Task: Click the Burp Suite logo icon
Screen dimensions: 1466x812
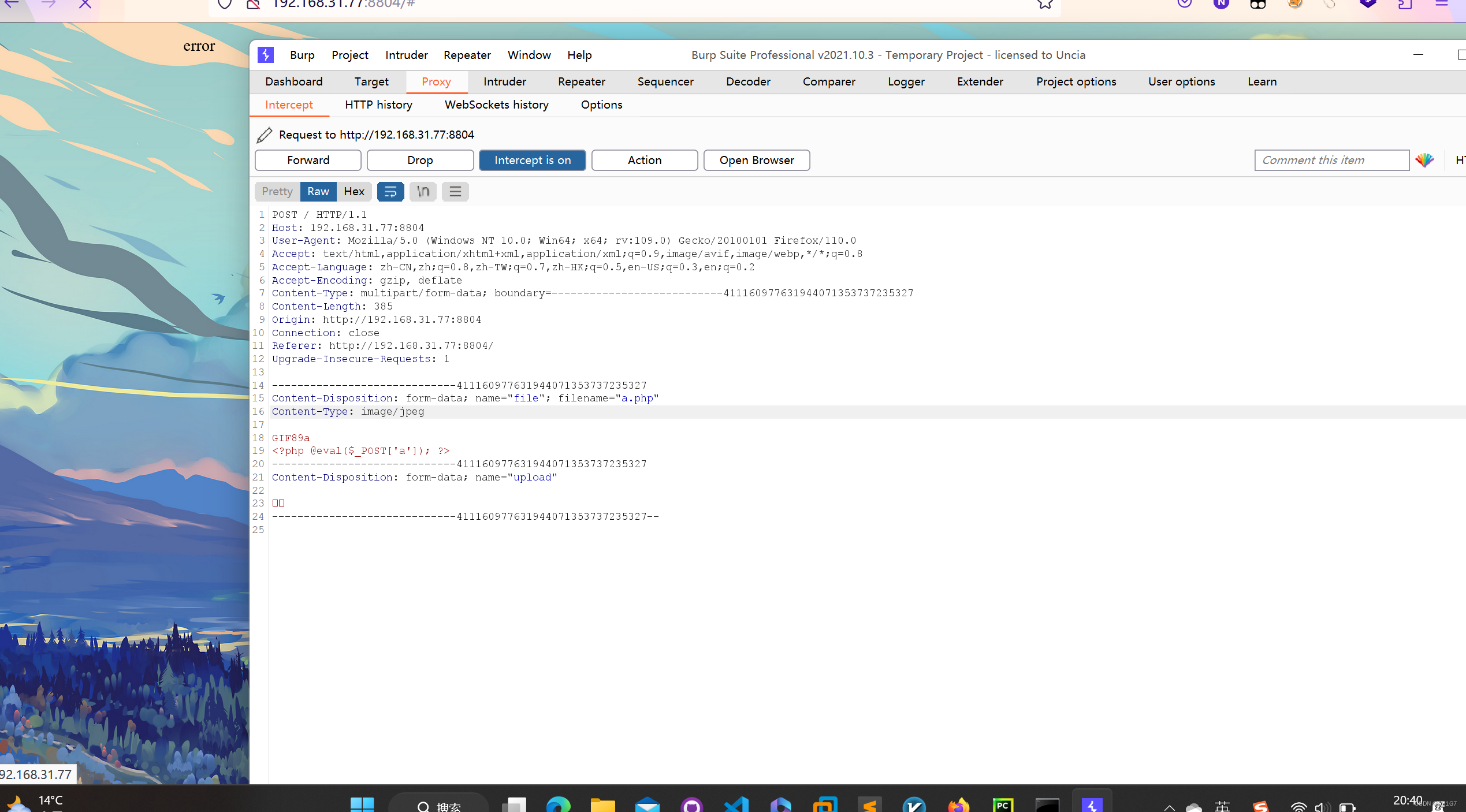Action: coord(266,55)
